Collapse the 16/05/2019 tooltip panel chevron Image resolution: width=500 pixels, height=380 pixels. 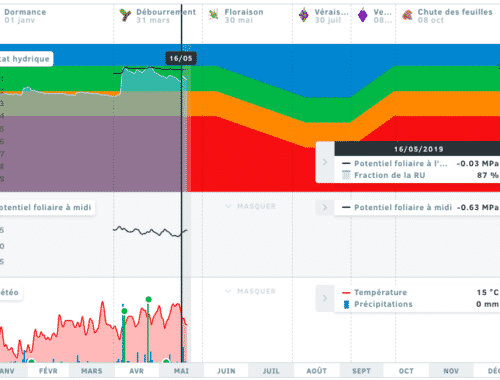pos(325,162)
